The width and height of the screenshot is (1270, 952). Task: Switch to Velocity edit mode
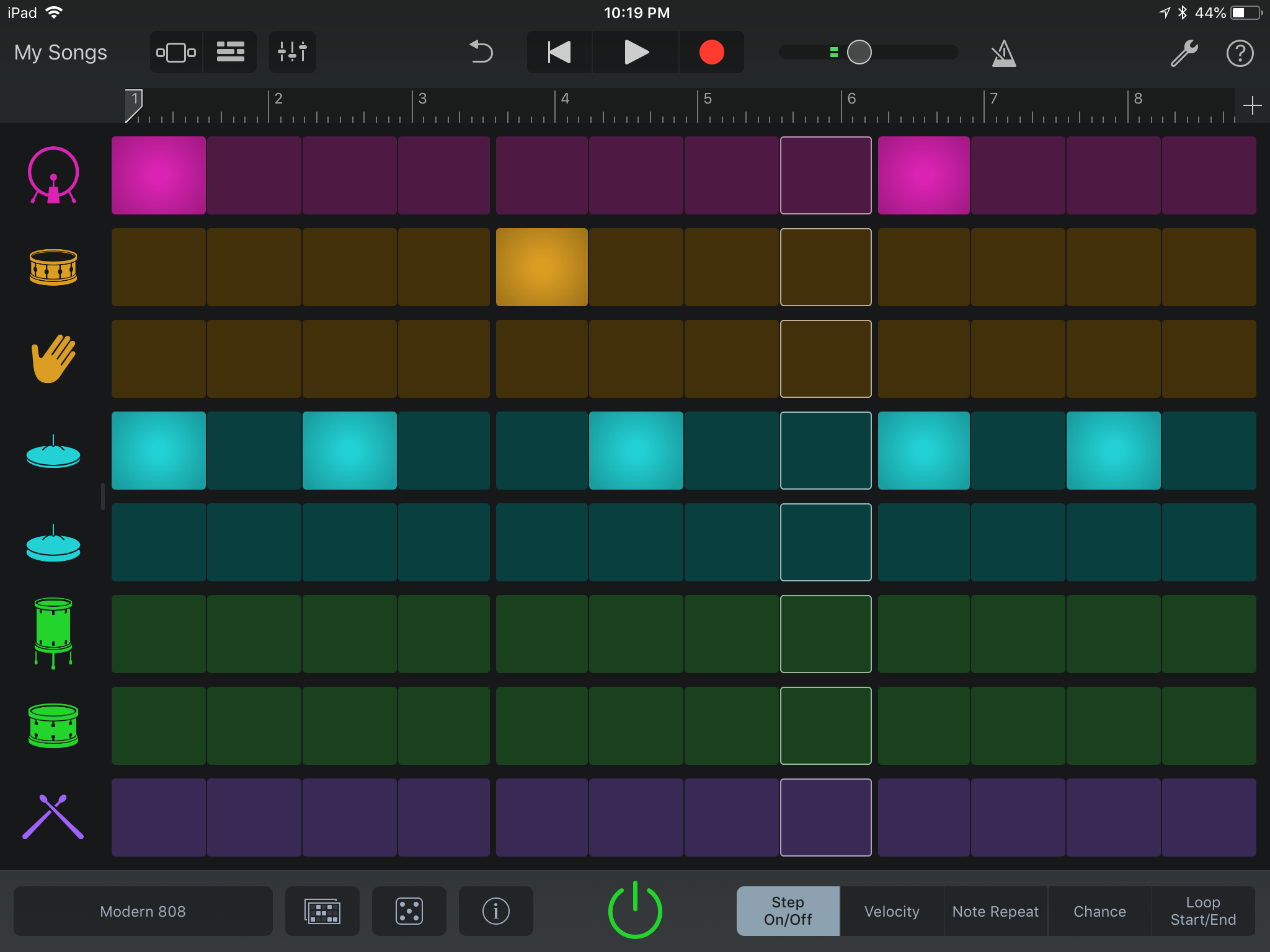coord(892,911)
